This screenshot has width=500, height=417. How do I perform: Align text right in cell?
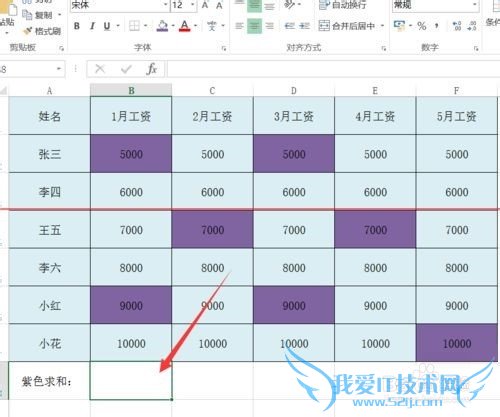(x=270, y=26)
